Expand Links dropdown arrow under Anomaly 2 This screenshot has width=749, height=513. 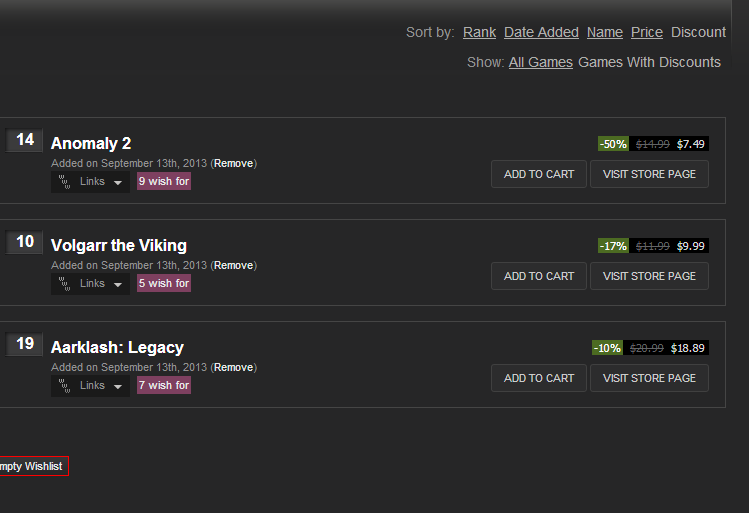tap(118, 182)
